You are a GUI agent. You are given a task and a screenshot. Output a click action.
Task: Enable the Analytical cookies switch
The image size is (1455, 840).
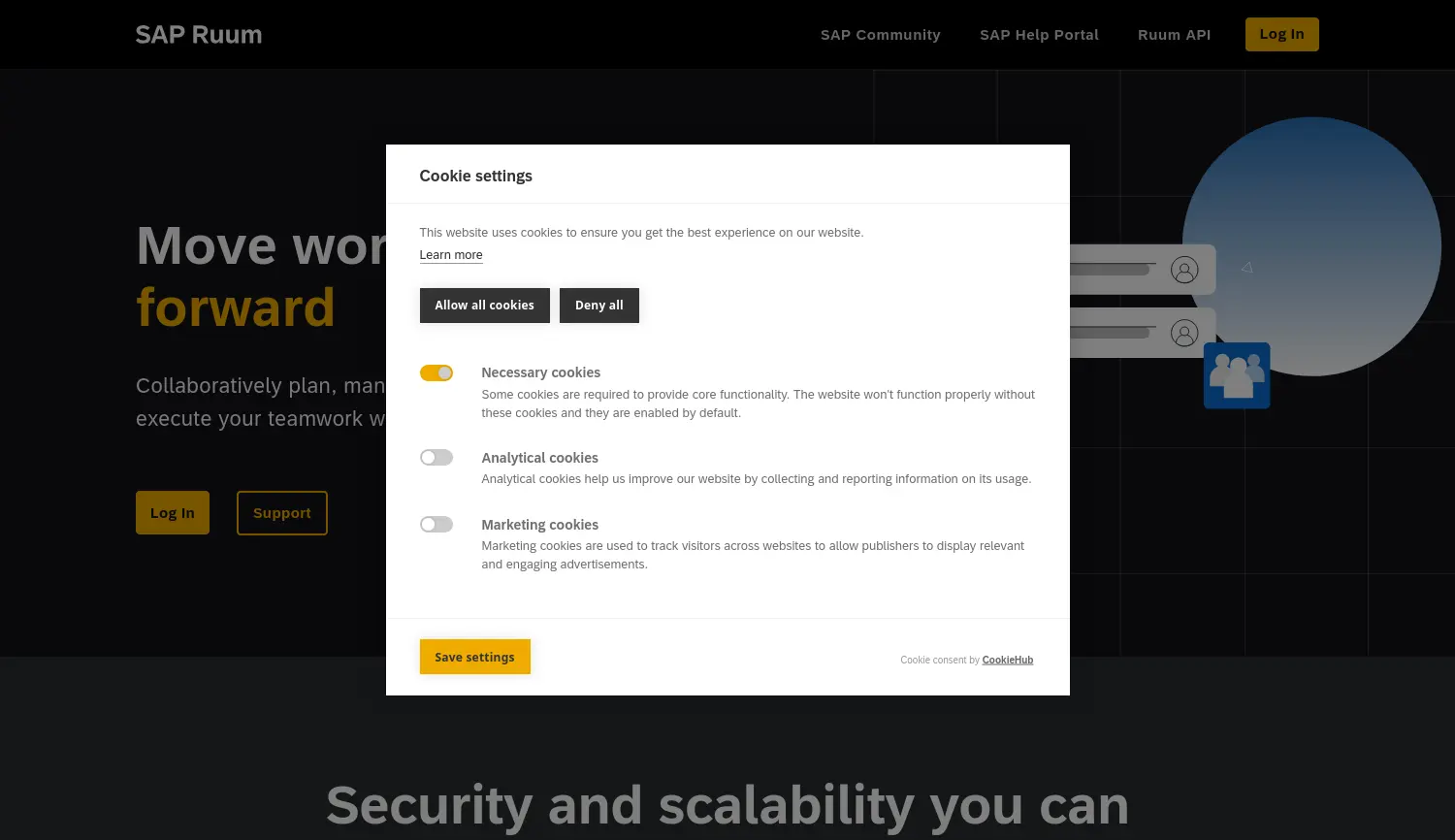pos(436,458)
